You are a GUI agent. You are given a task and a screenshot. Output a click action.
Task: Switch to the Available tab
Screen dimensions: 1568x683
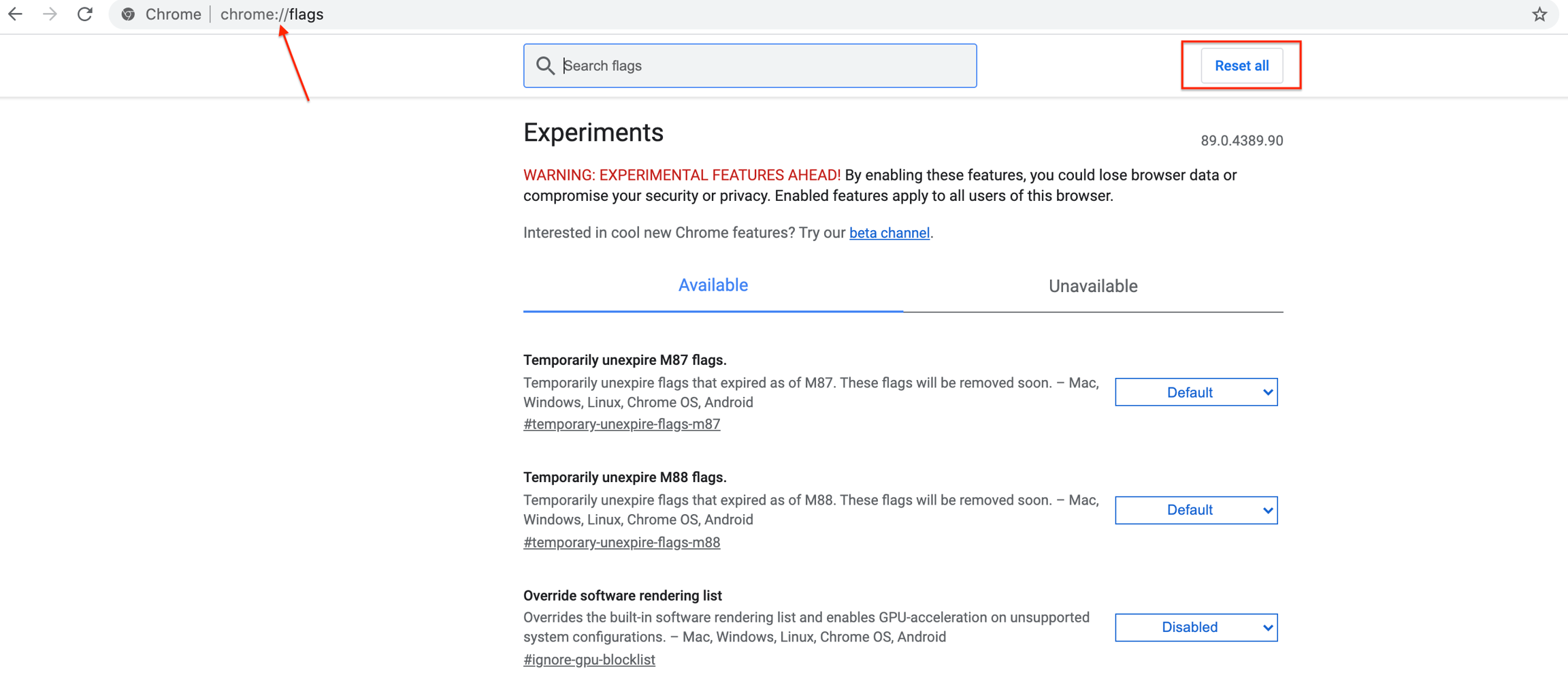point(713,285)
